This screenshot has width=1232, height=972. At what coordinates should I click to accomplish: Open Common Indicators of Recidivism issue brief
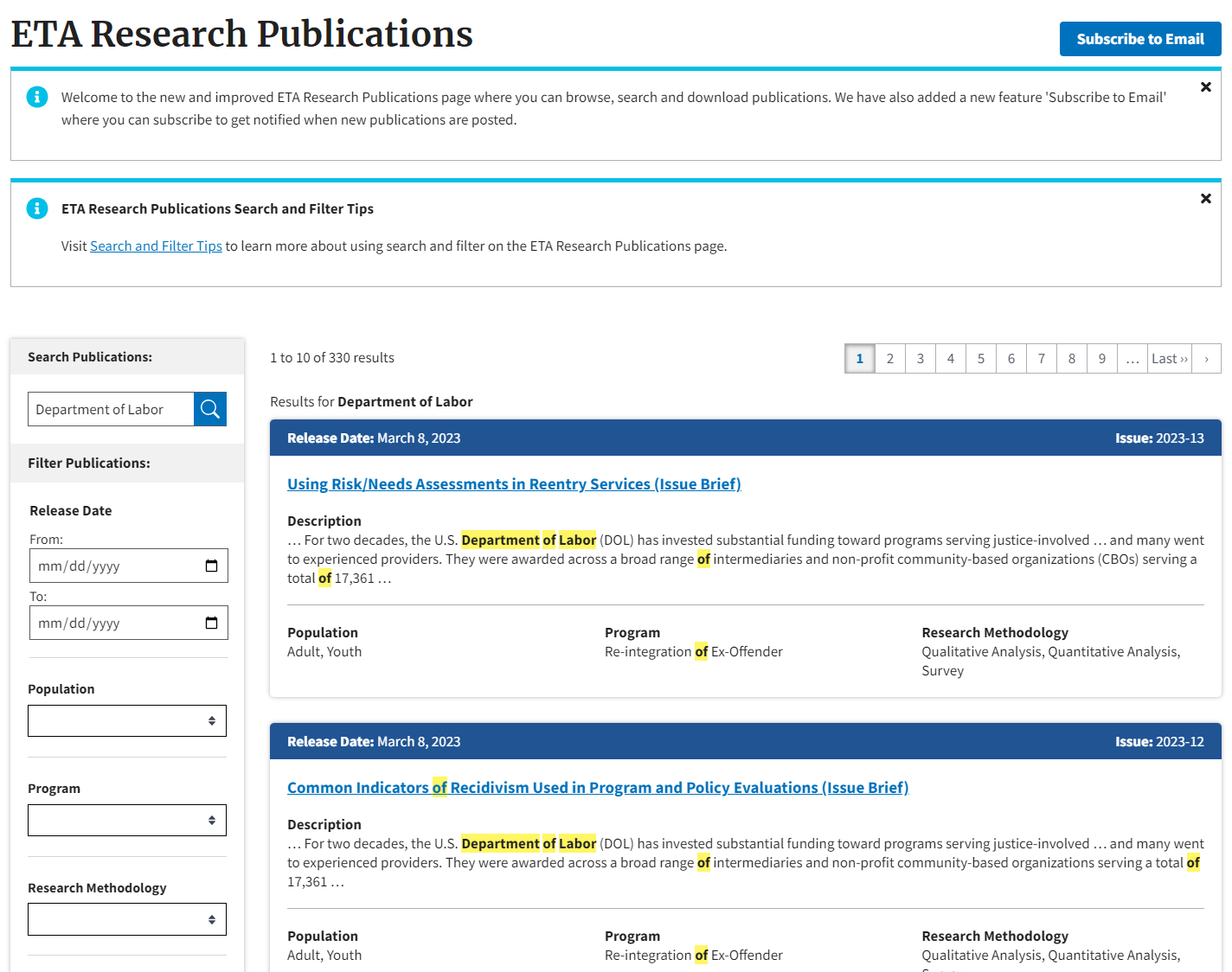click(597, 788)
